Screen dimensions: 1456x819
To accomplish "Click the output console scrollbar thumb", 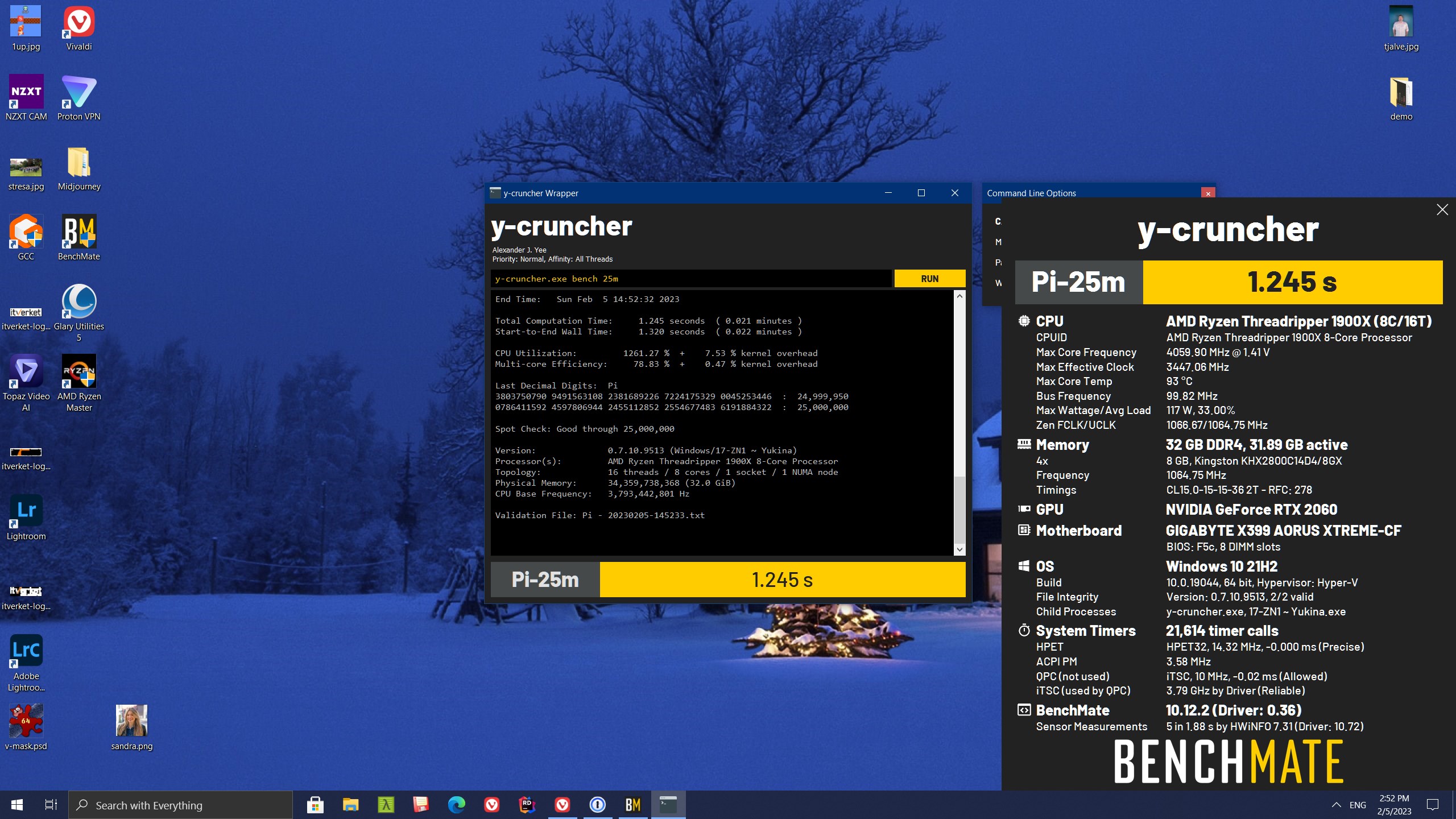I will (960, 509).
